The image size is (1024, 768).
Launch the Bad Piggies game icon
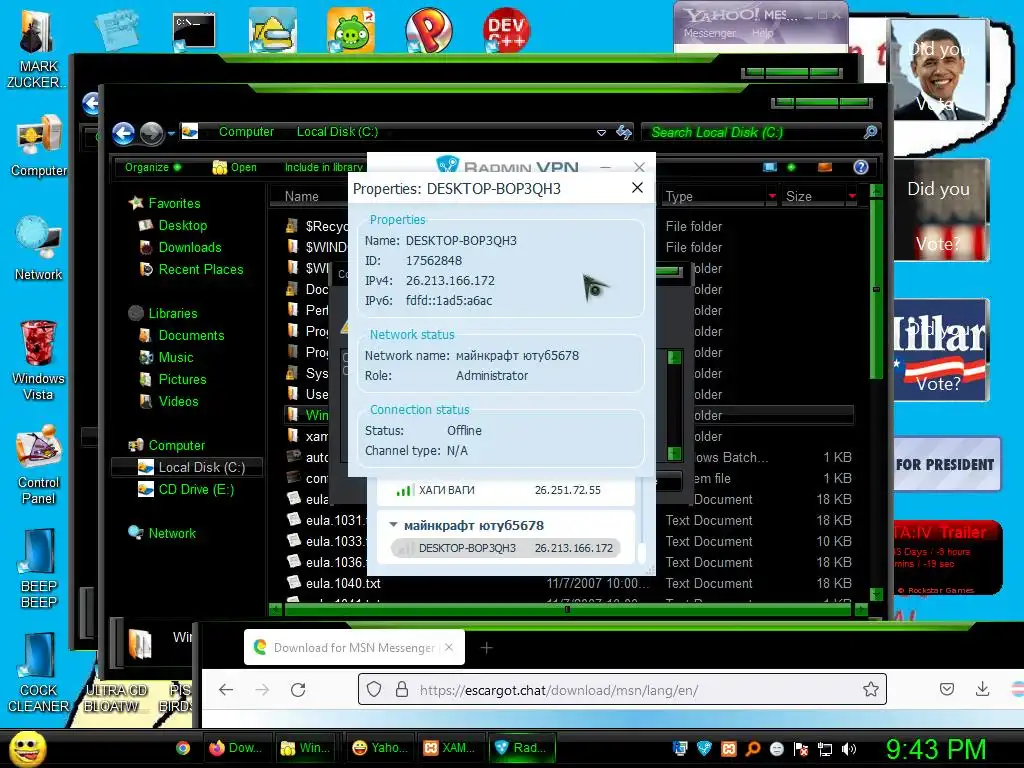[x=351, y=31]
